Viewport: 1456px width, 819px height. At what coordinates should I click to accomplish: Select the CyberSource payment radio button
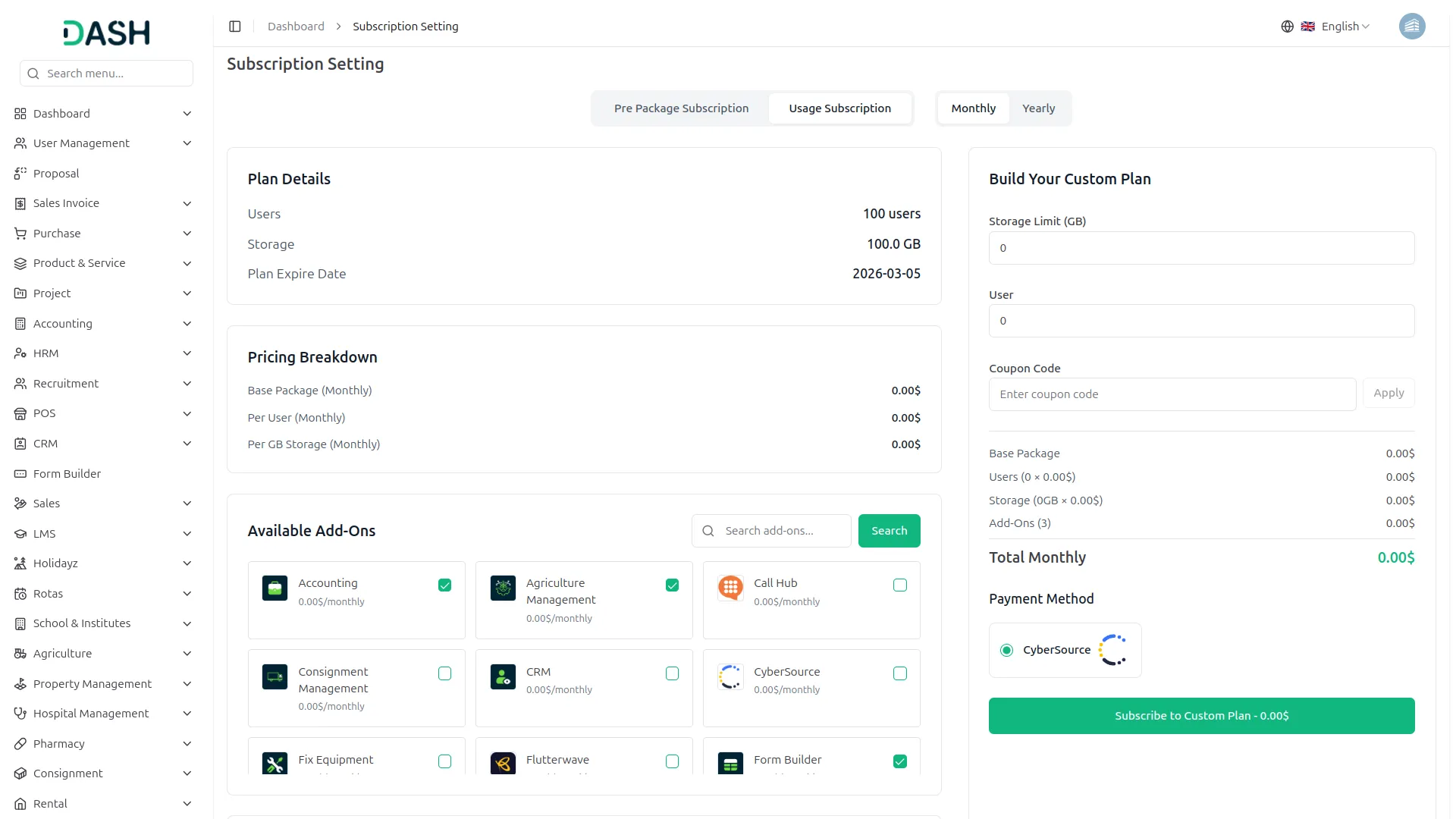1006,650
